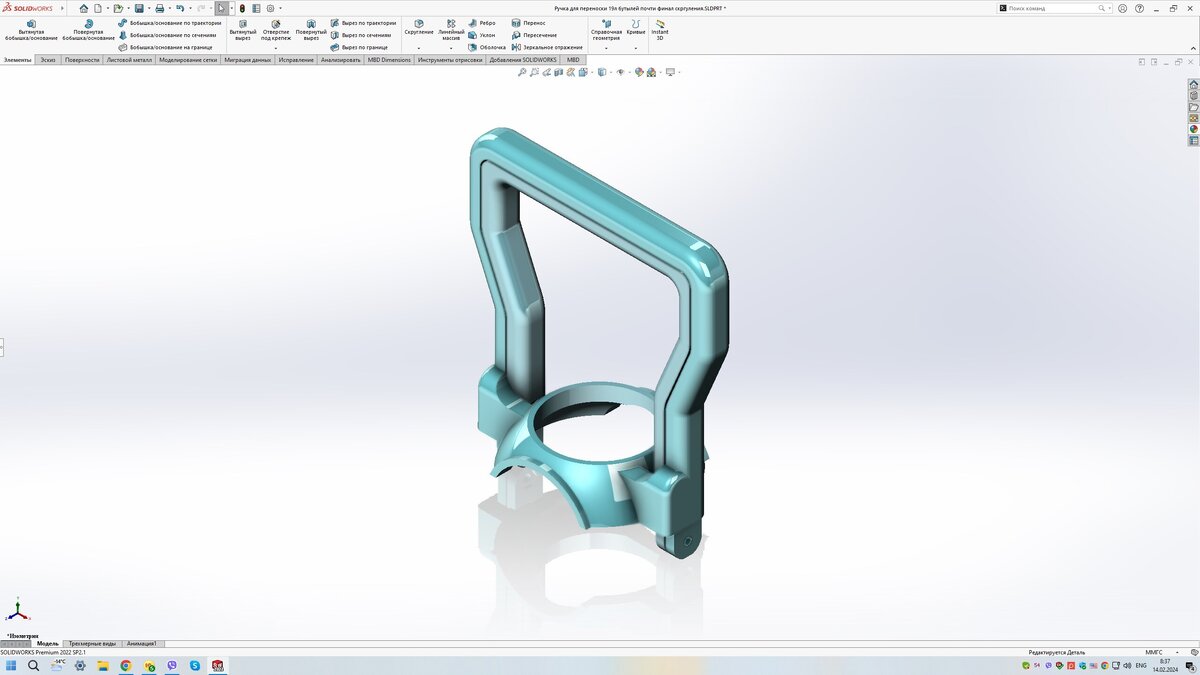Screen dimensions: 1200x675
Task: Select the Повернутая бобышка/основание tool
Action: click(x=88, y=29)
